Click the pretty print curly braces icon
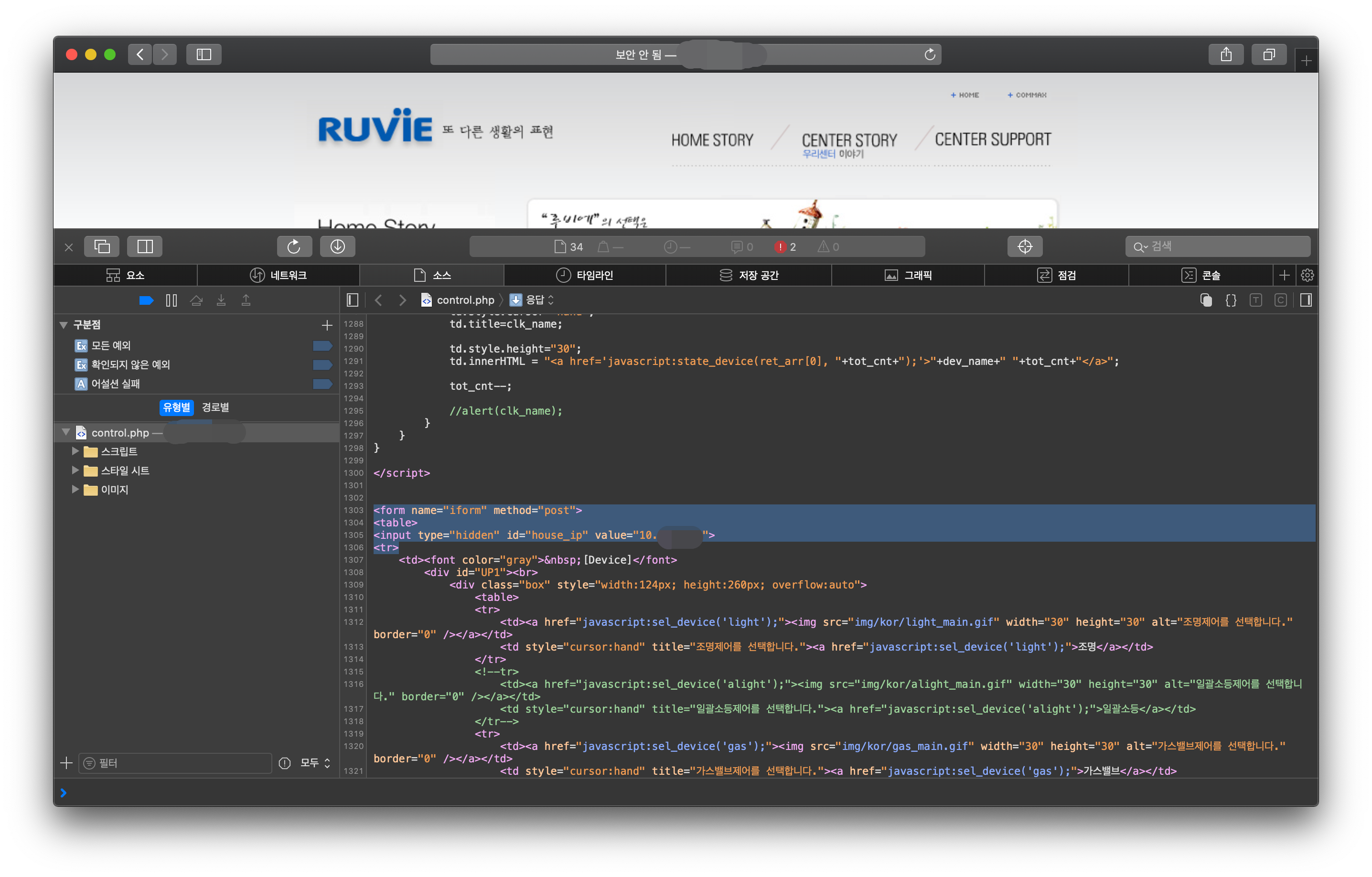The image size is (1372, 877). pos(1231,300)
